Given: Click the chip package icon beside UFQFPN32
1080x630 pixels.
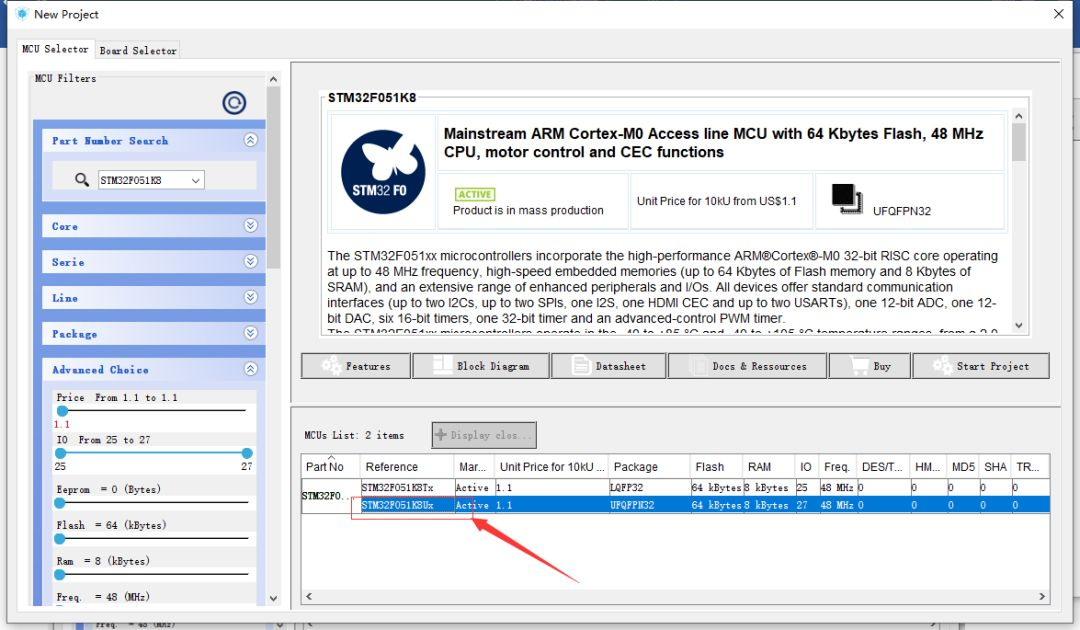Looking at the screenshot, I should 847,199.
